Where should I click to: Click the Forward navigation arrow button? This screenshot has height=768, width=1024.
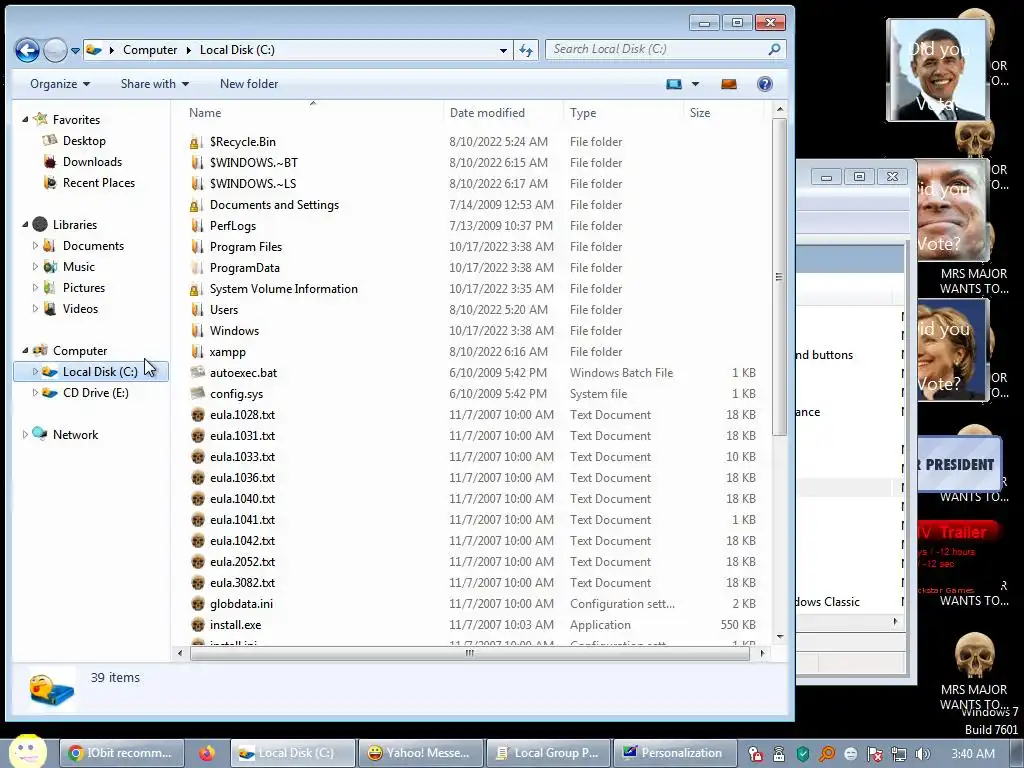56,50
